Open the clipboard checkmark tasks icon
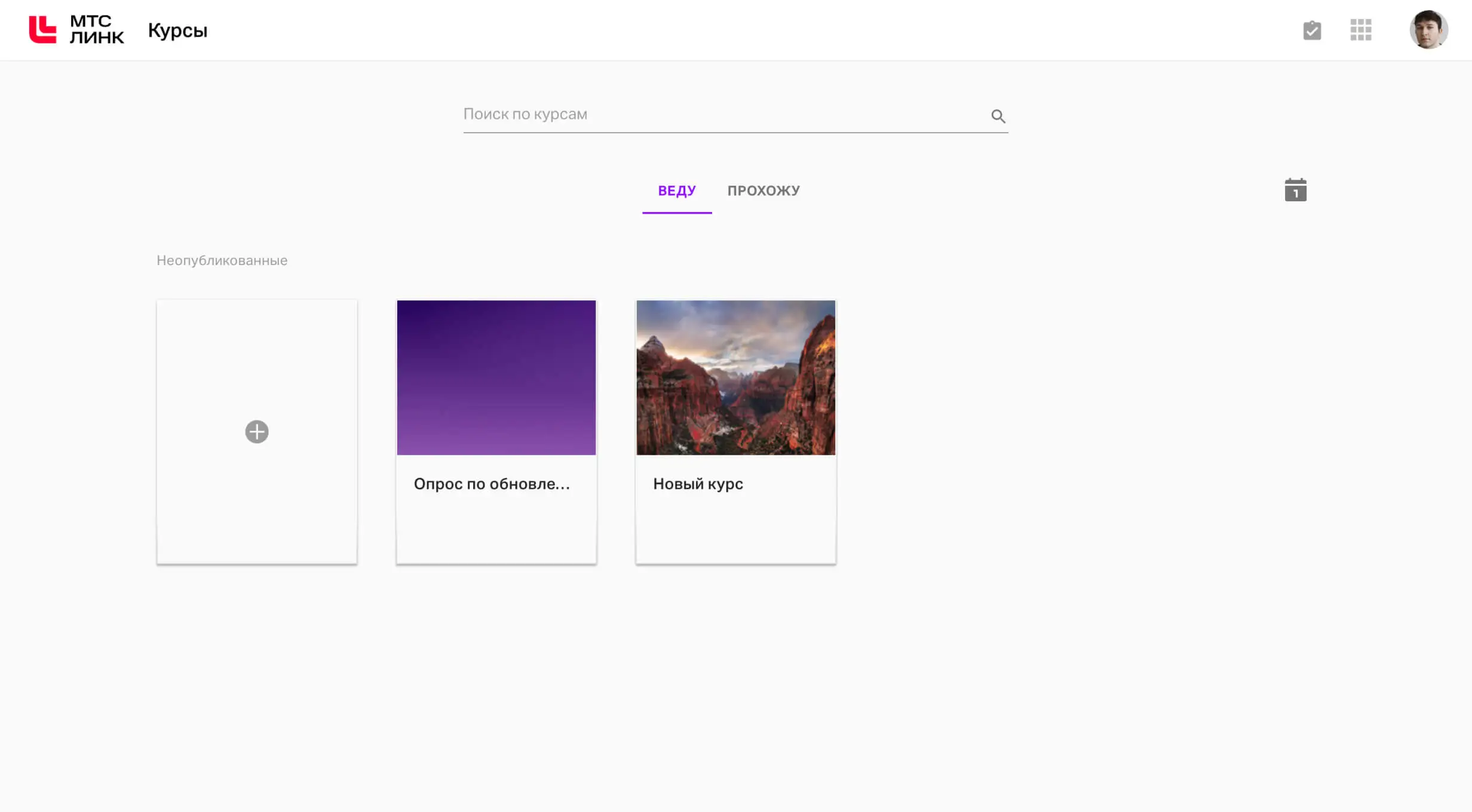The height and width of the screenshot is (812, 1472). point(1312,30)
